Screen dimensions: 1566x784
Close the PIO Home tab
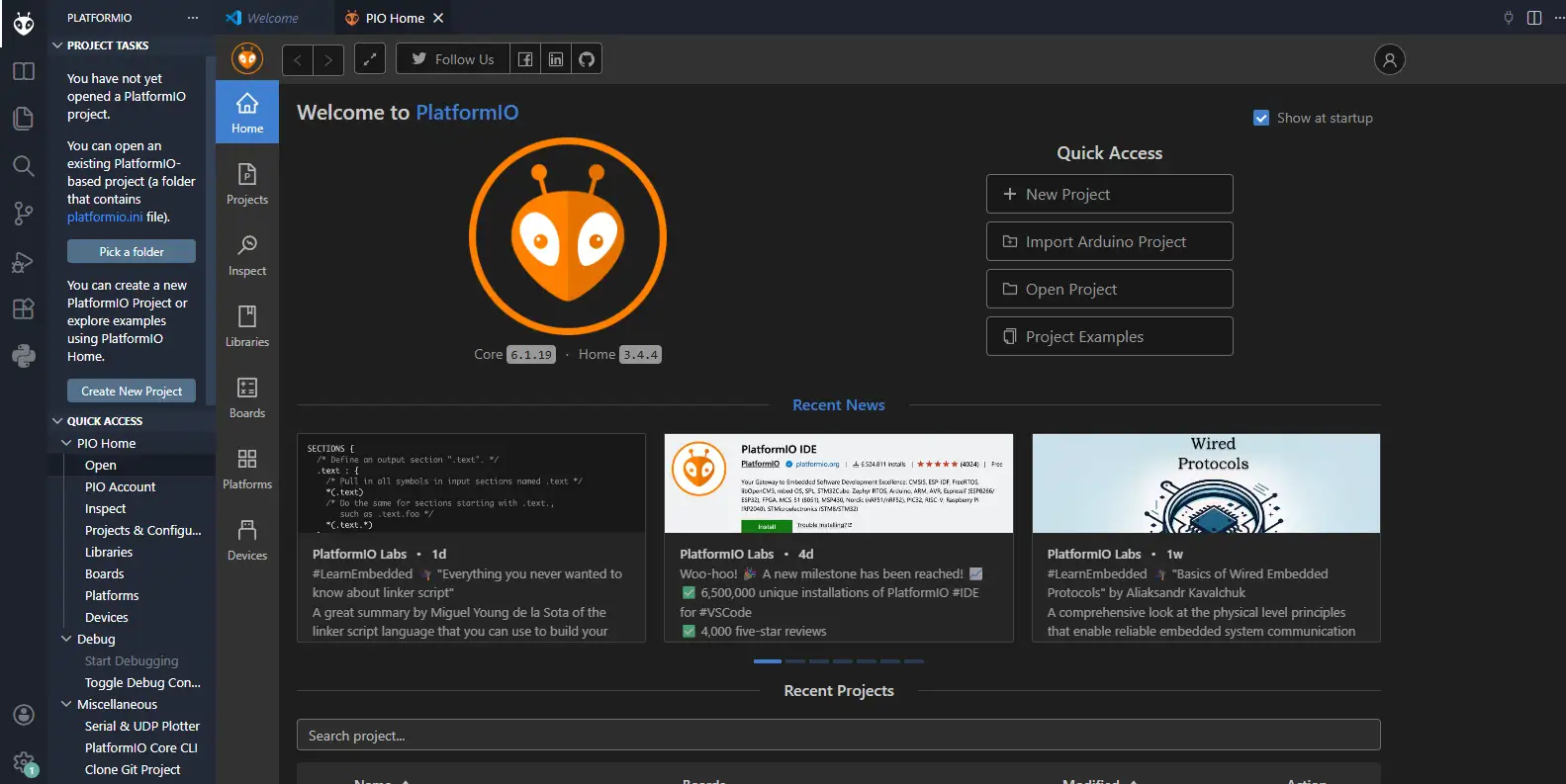[x=438, y=18]
